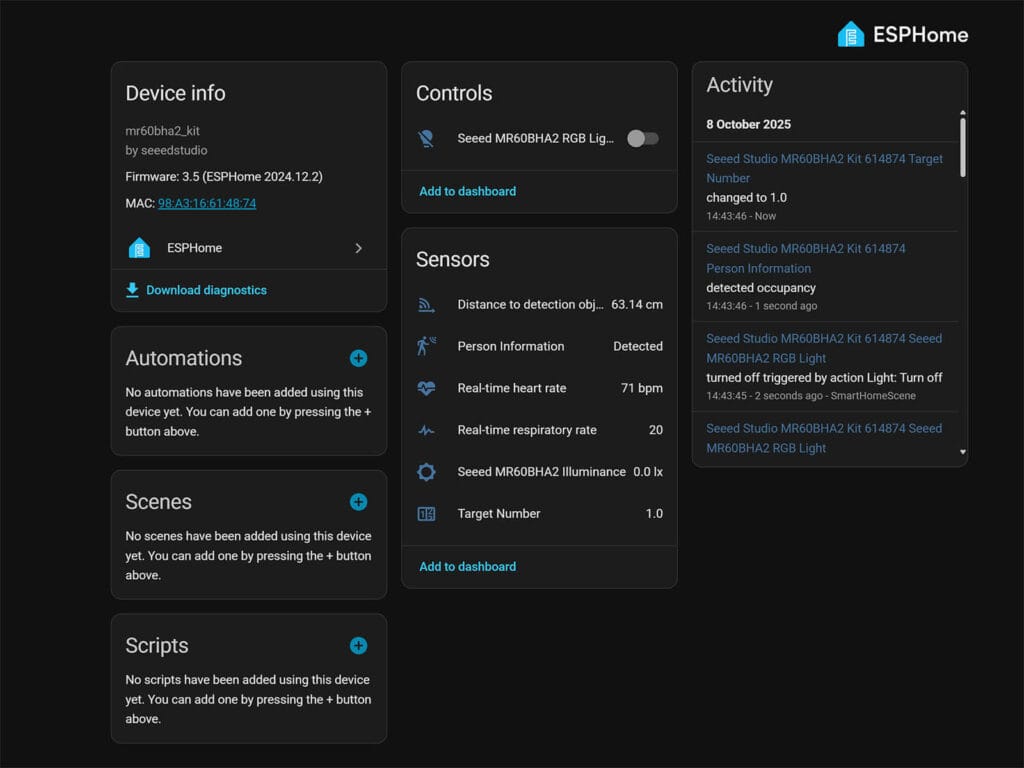Viewport: 1024px width, 768px height.
Task: Click the Illuminance sensor icon
Action: pos(426,472)
